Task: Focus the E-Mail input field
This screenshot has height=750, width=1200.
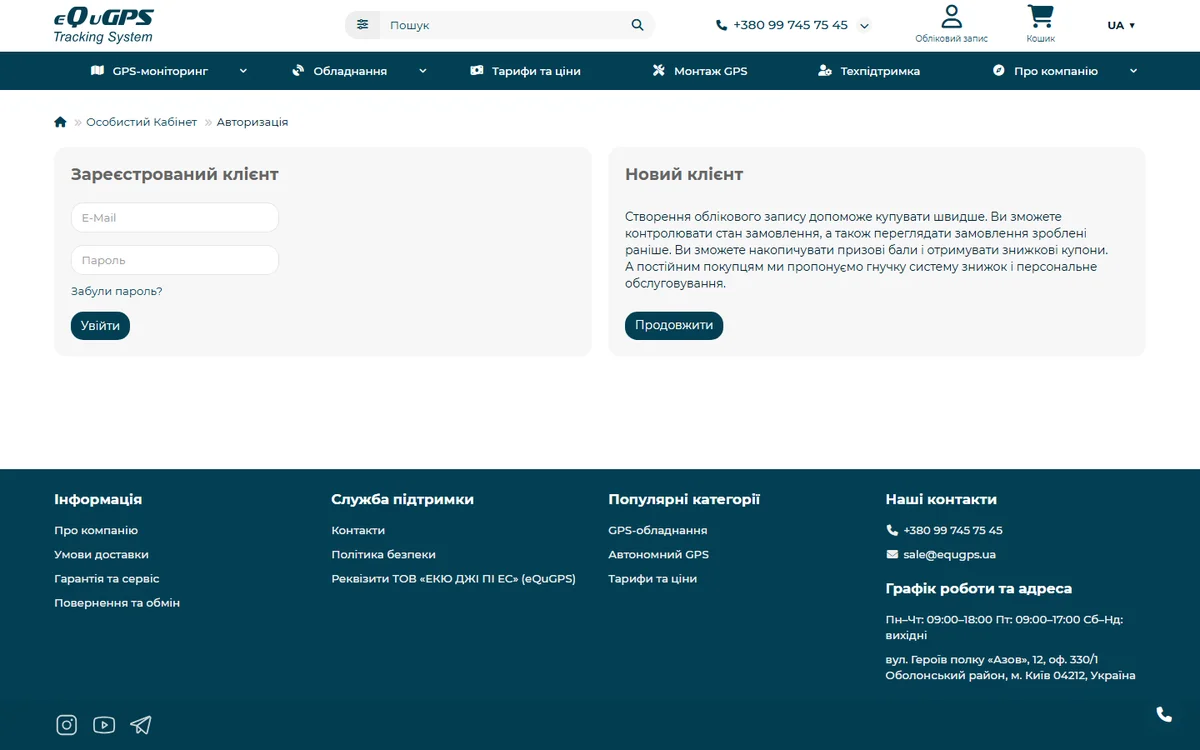Action: coord(175,218)
